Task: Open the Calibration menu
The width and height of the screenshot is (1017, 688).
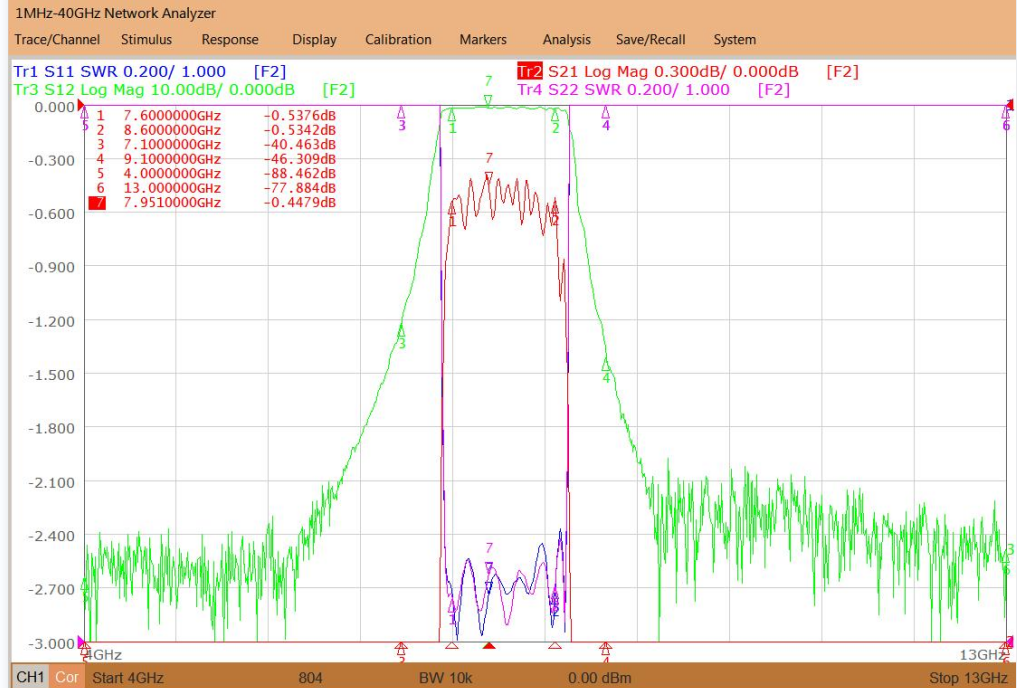Action: 398,40
